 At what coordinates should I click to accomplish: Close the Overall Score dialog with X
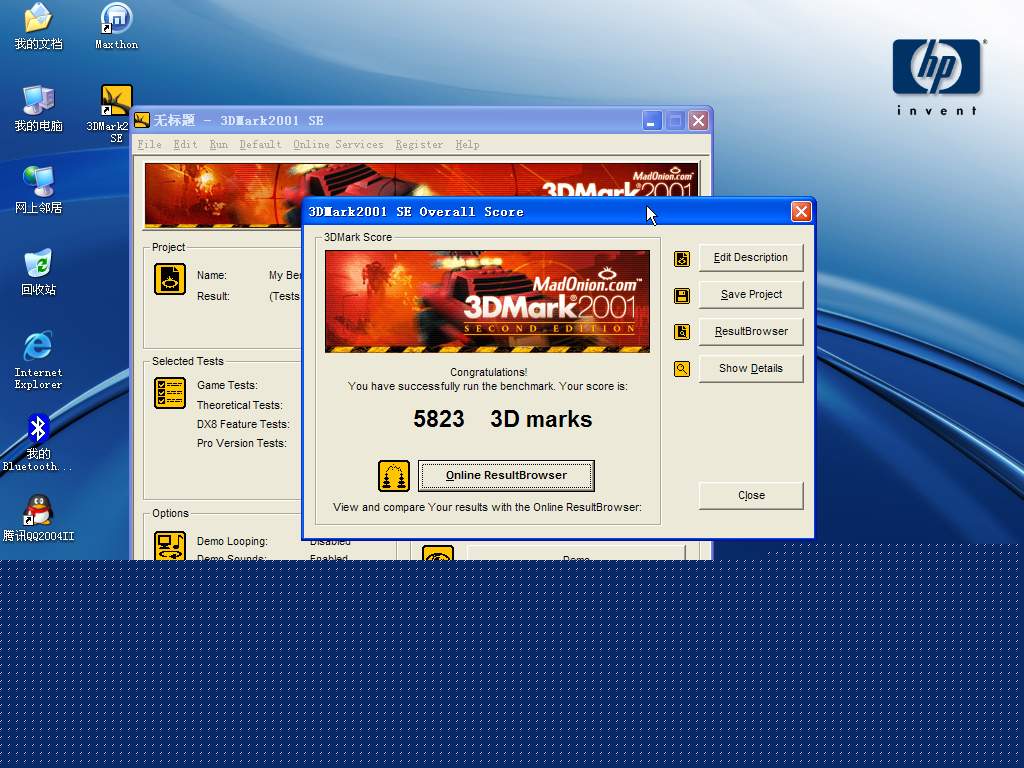point(801,212)
